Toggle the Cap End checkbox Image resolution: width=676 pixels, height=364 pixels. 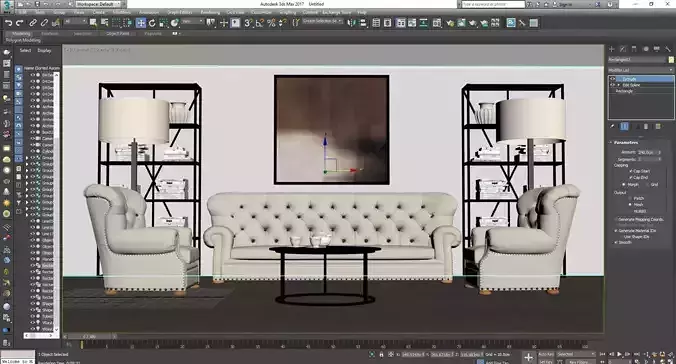pyautogui.click(x=631, y=177)
